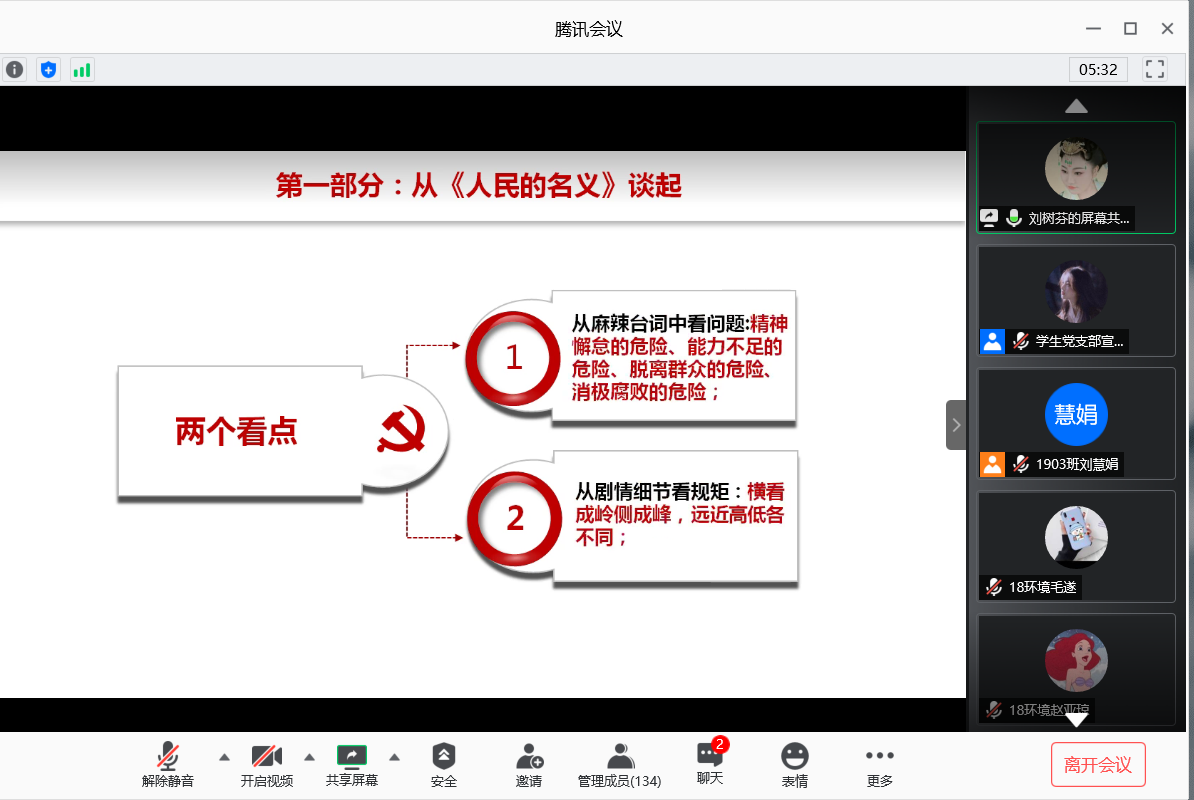Open 管理成员(134) member list

pyautogui.click(x=620, y=765)
